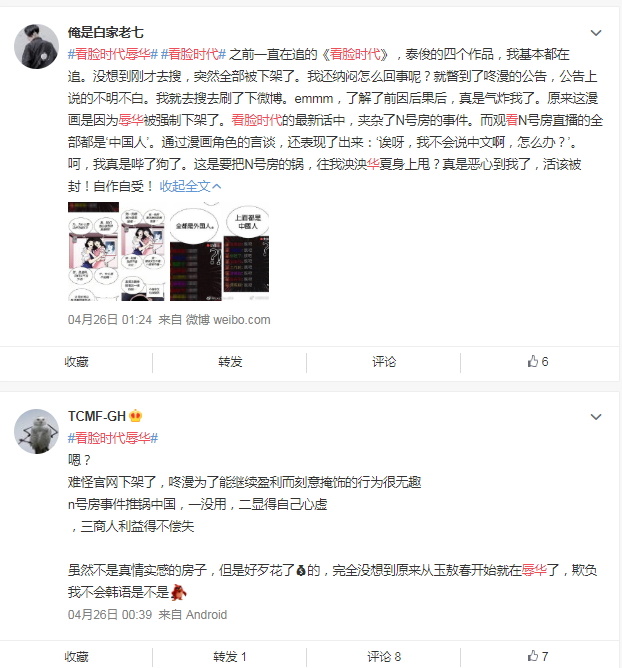Like the TCMF-GH post with 7 likes

point(538,656)
